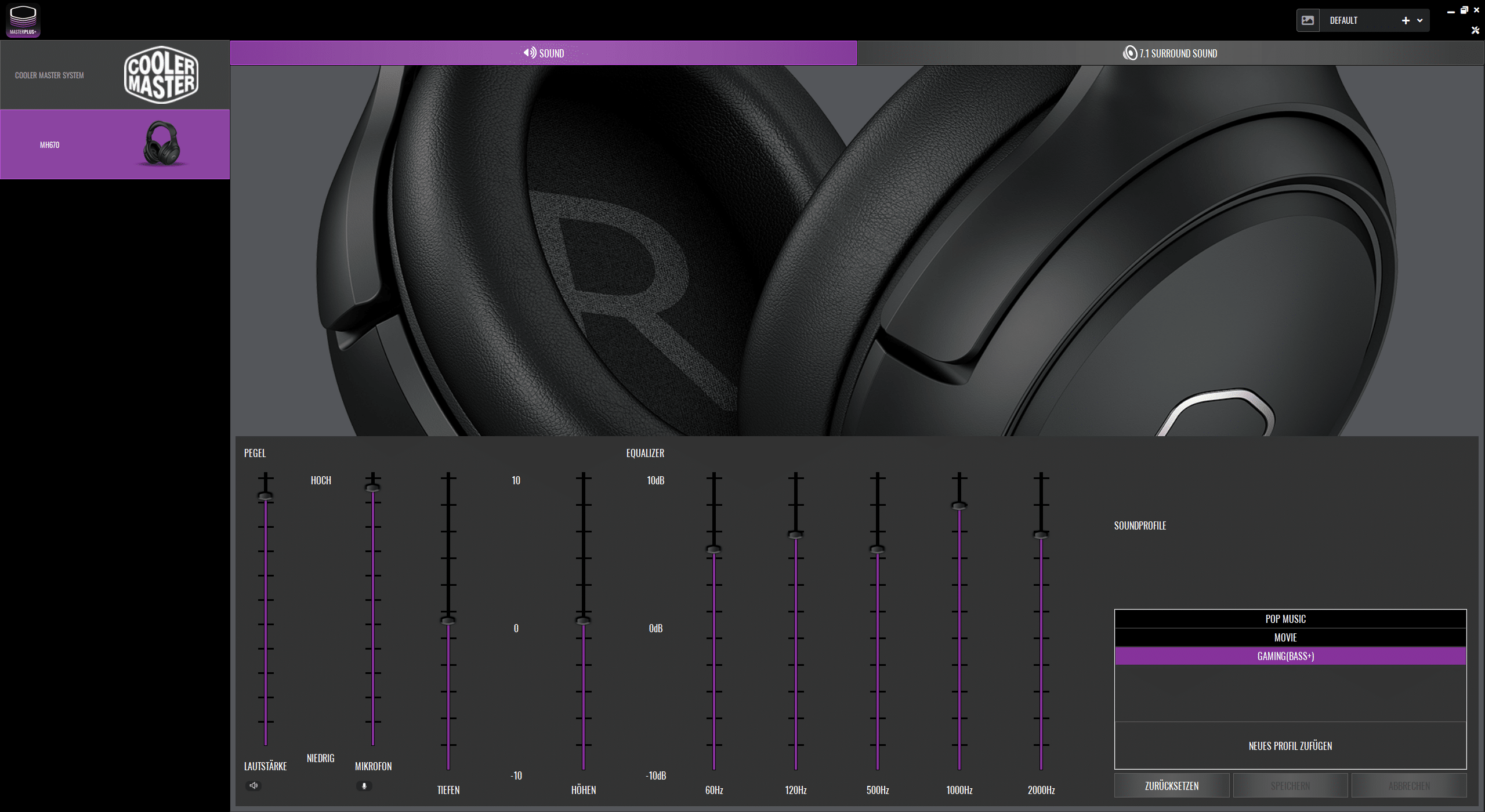The image size is (1485, 812).
Task: Mute microphone via mic icon under Mikrofon
Action: pyautogui.click(x=364, y=786)
